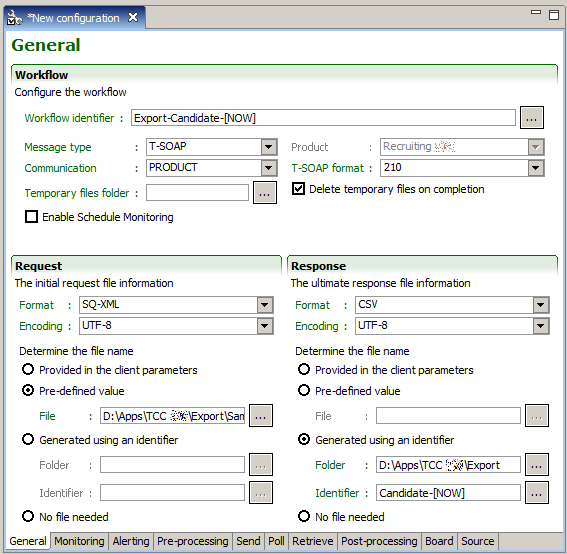Select Request 'Generated using an identifier'
This screenshot has width=567, height=554.
(x=28, y=439)
